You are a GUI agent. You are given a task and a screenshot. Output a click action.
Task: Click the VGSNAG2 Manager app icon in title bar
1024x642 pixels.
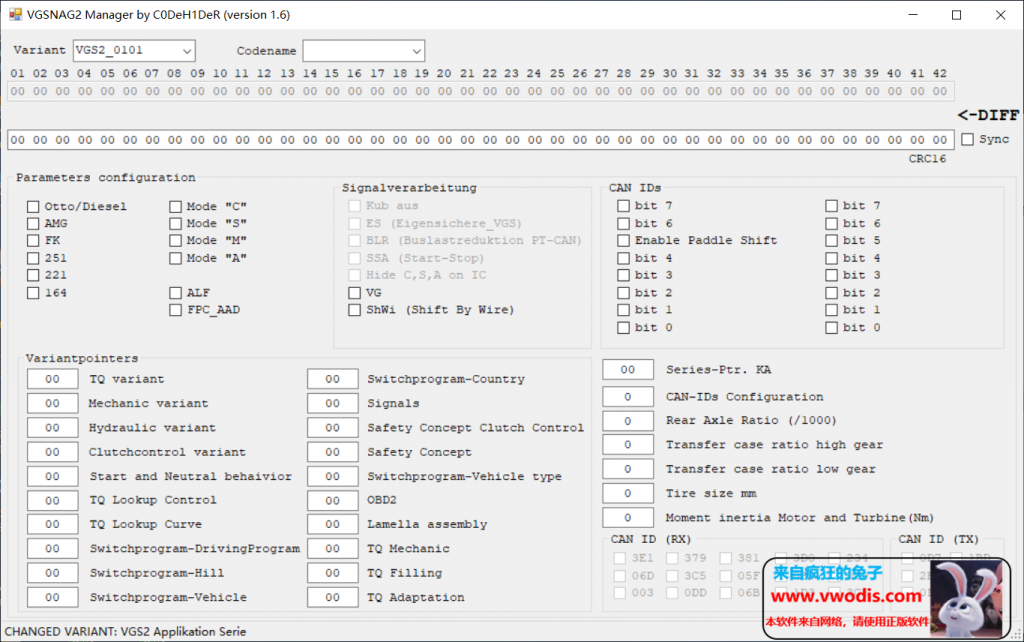click(x=15, y=15)
